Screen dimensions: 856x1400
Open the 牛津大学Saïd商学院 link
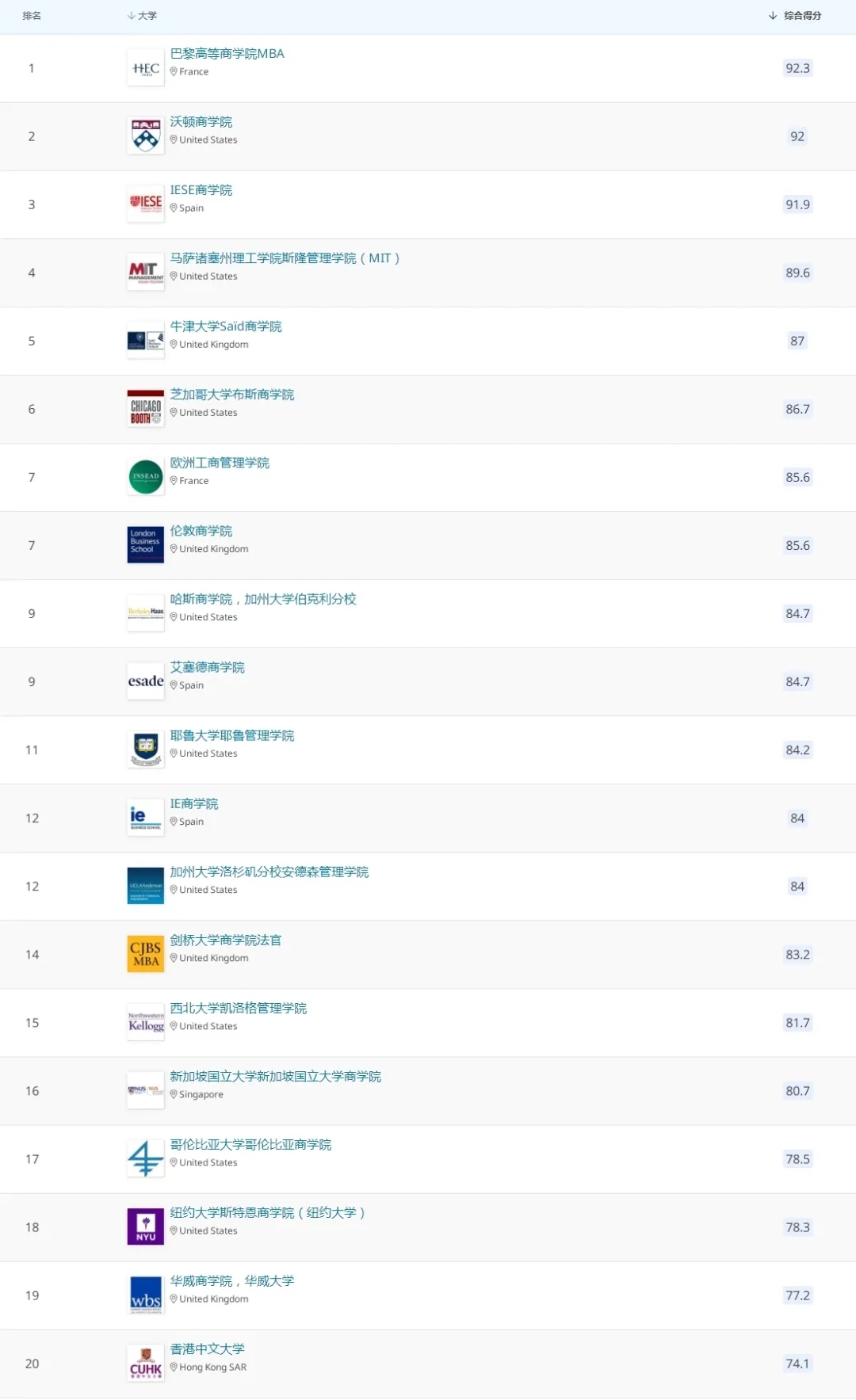pyautogui.click(x=226, y=326)
